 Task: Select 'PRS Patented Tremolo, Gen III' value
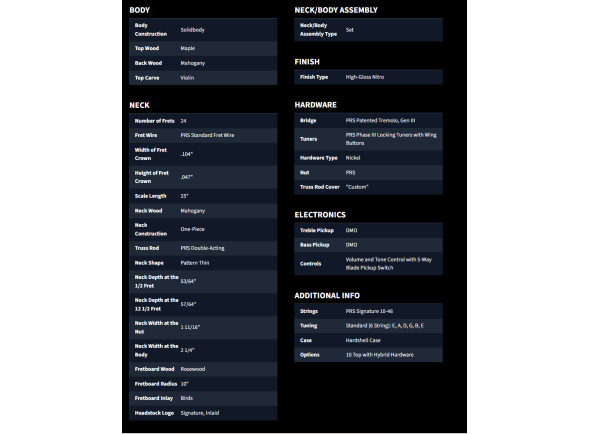[x=380, y=120]
